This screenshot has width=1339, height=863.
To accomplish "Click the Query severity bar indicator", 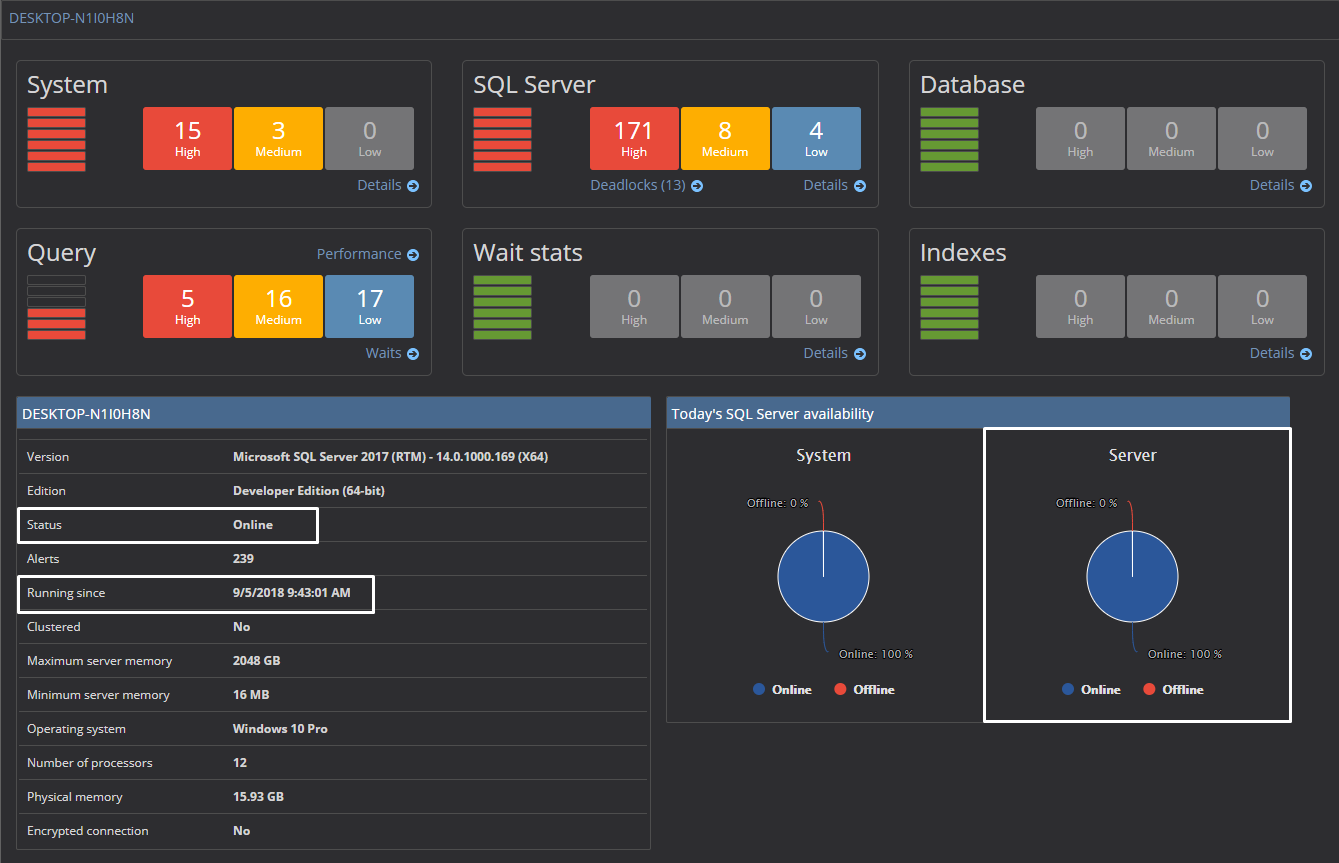I will click(x=56, y=307).
